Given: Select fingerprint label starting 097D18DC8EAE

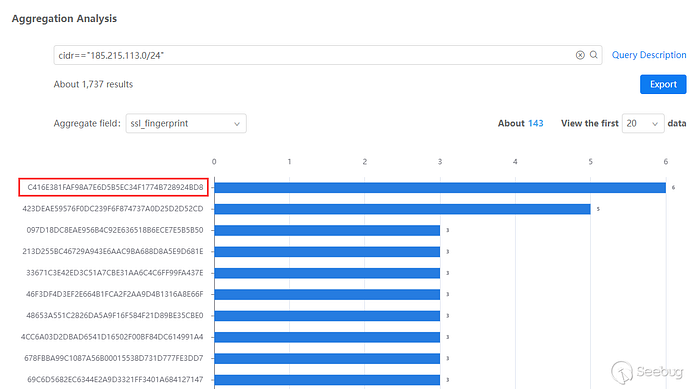Looking at the screenshot, I should 115,230.
